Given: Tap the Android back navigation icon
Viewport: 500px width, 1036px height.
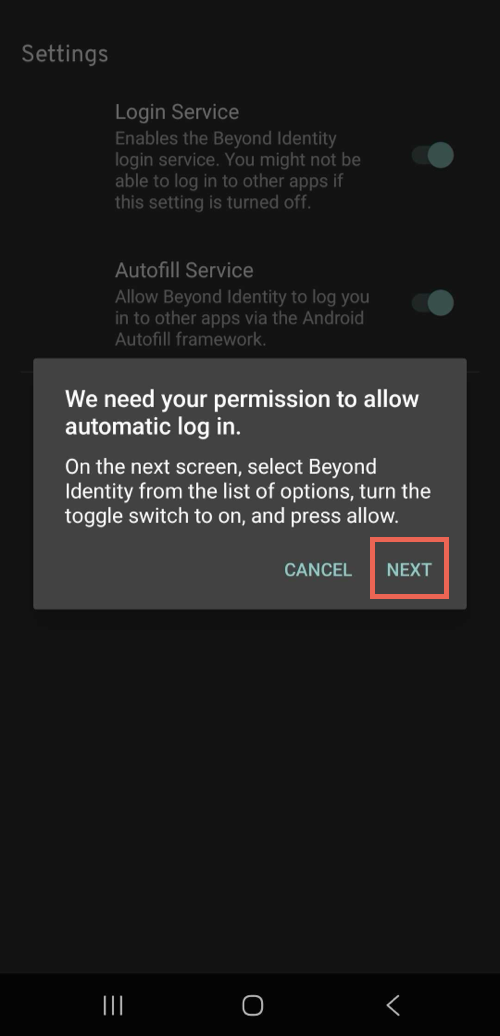Looking at the screenshot, I should 393,1005.
